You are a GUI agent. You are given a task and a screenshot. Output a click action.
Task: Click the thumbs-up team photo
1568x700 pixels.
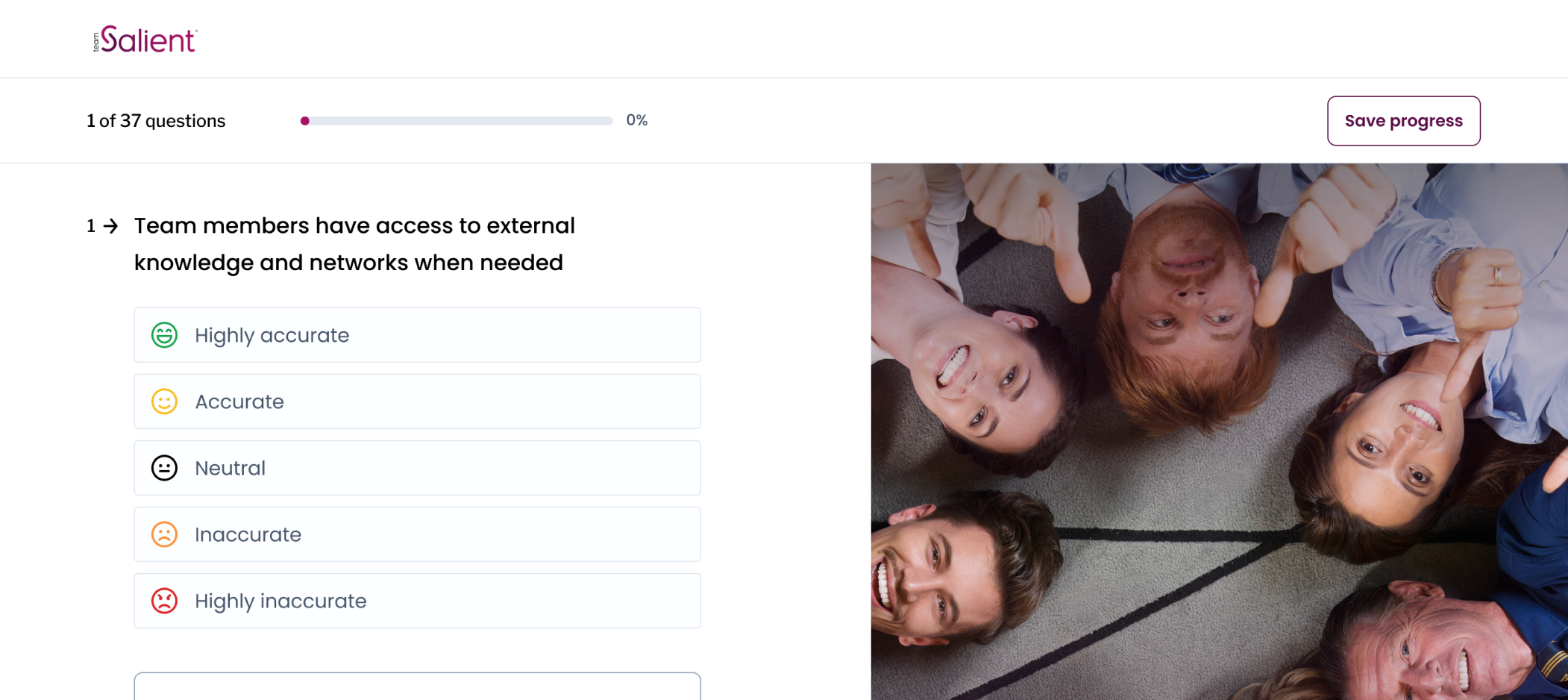click(x=1219, y=431)
